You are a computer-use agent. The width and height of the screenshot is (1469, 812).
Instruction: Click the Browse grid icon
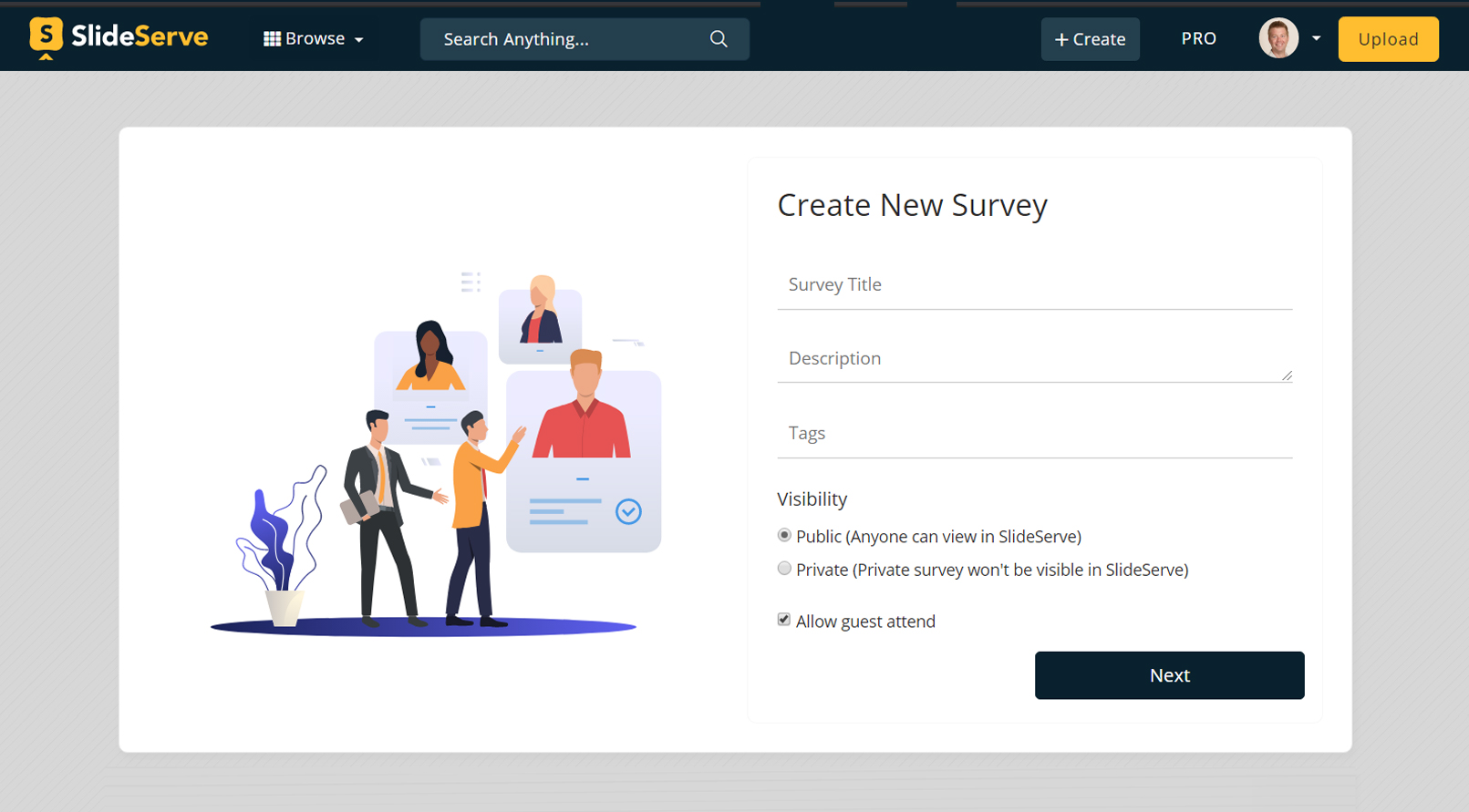272,39
